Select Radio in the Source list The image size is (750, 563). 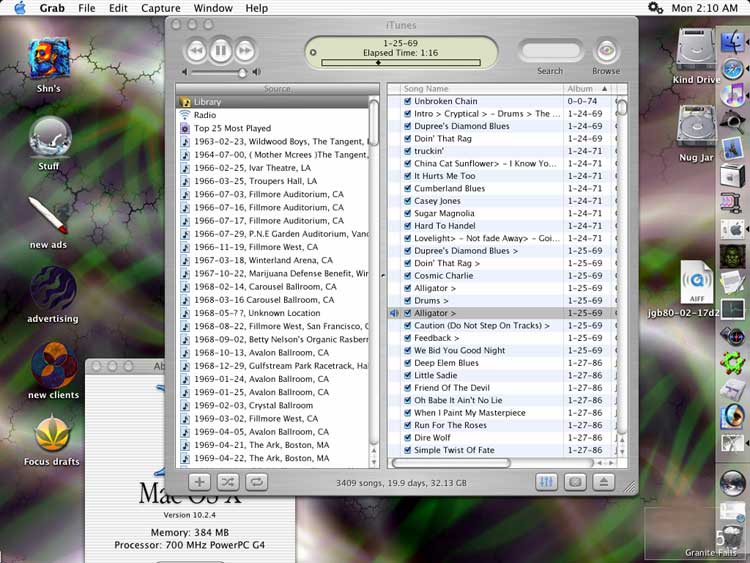pos(273,115)
